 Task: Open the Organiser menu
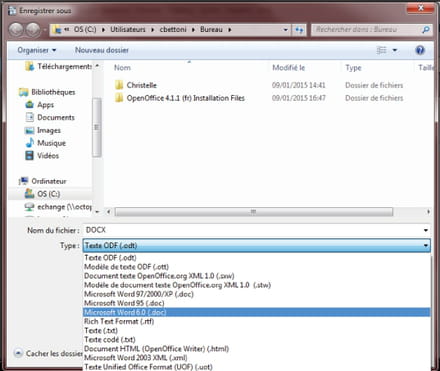point(37,50)
